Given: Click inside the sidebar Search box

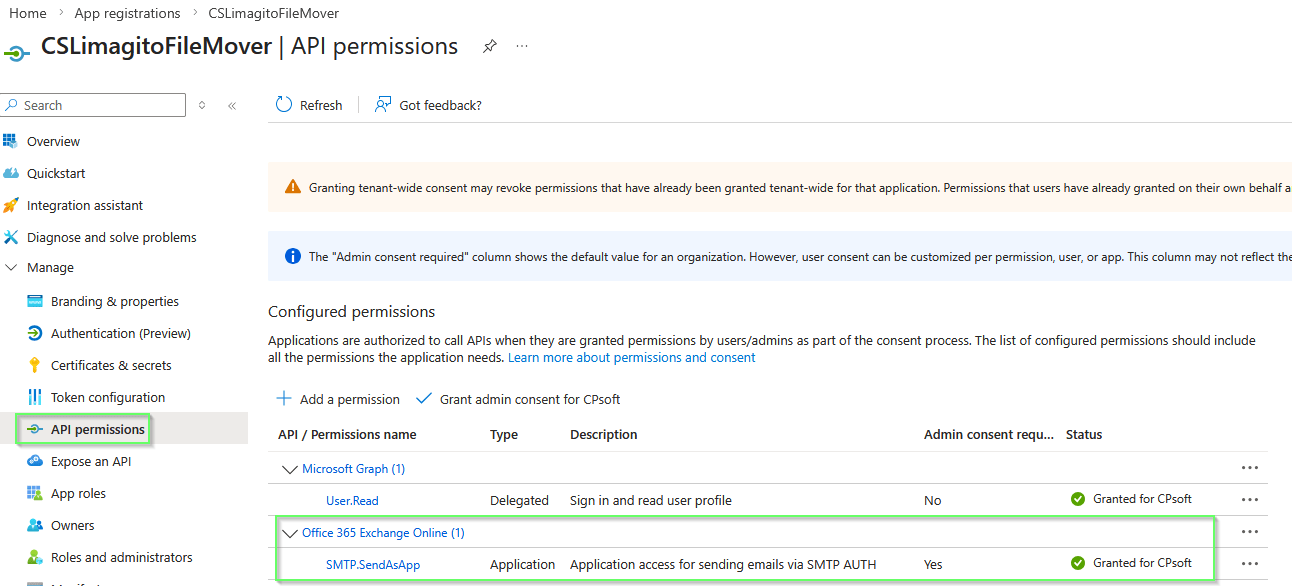Looking at the screenshot, I should [x=93, y=104].
